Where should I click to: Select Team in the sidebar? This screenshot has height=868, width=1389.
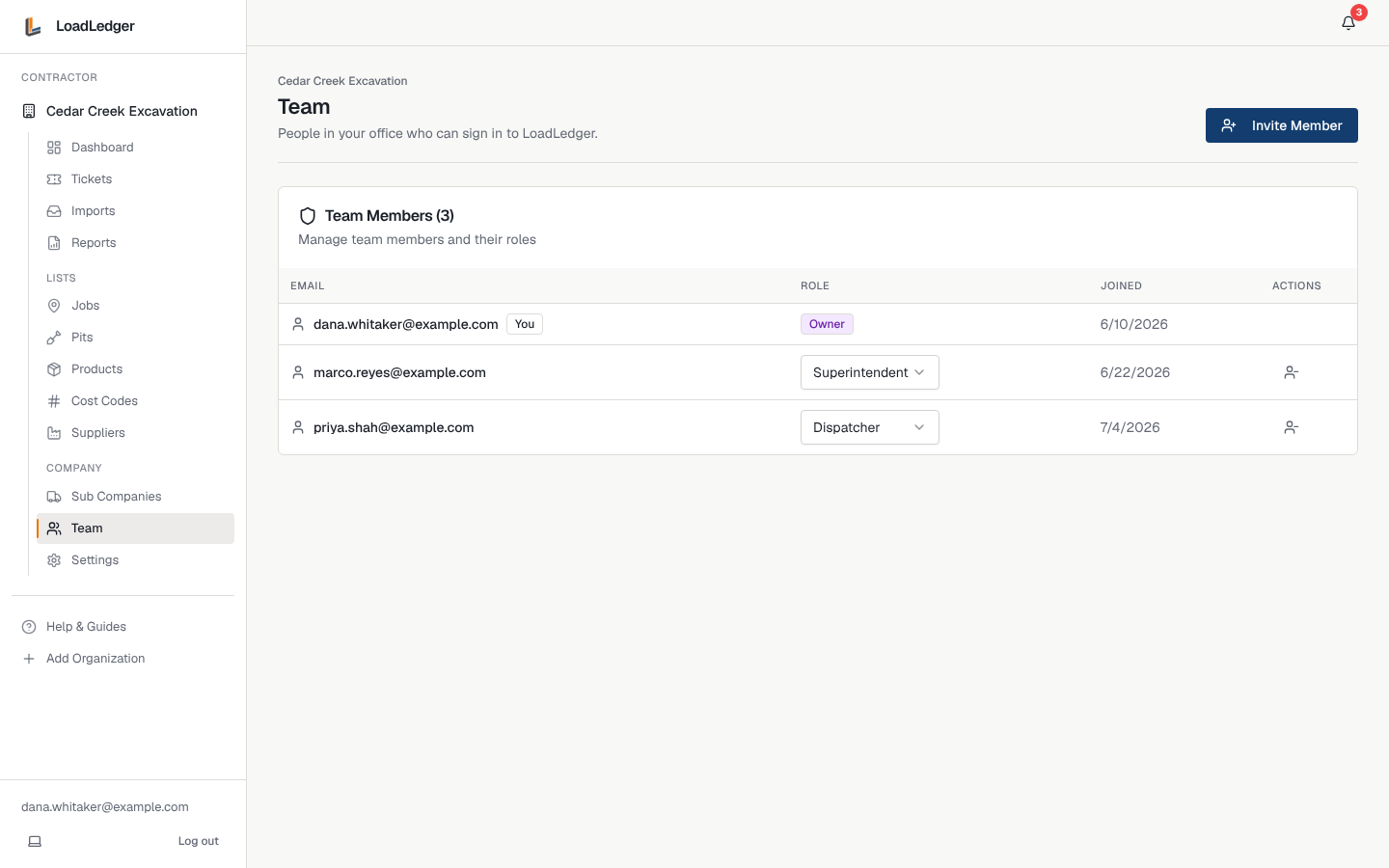(x=135, y=529)
